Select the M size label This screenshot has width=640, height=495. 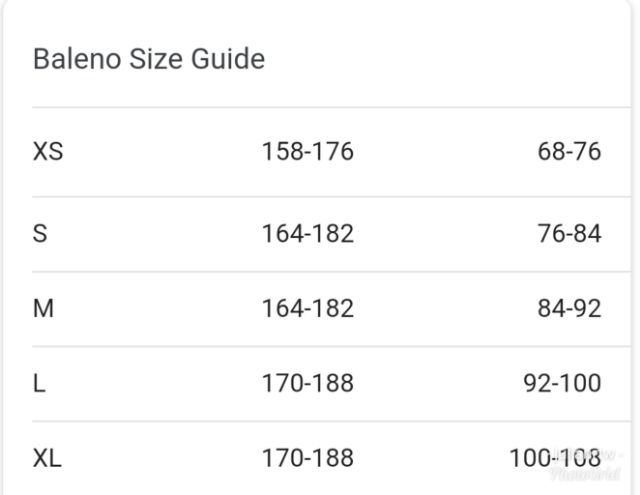pyautogui.click(x=43, y=309)
